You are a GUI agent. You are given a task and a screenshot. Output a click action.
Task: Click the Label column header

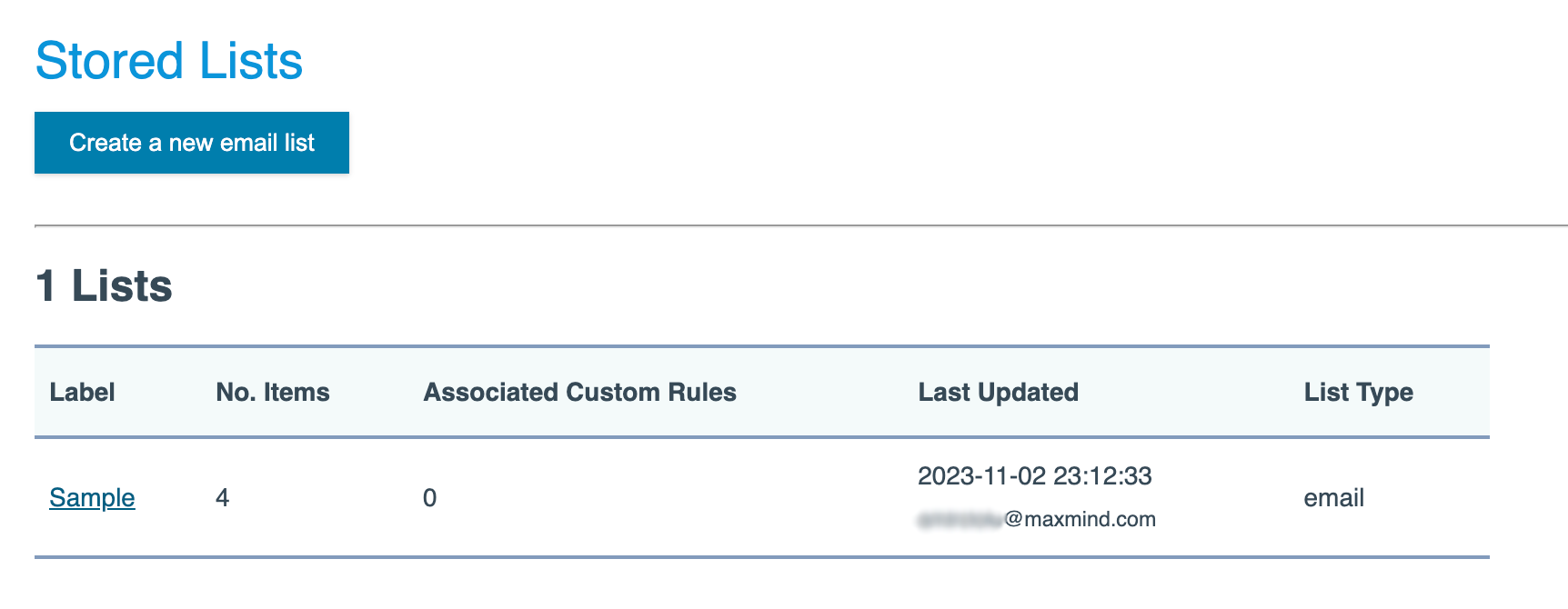82,392
